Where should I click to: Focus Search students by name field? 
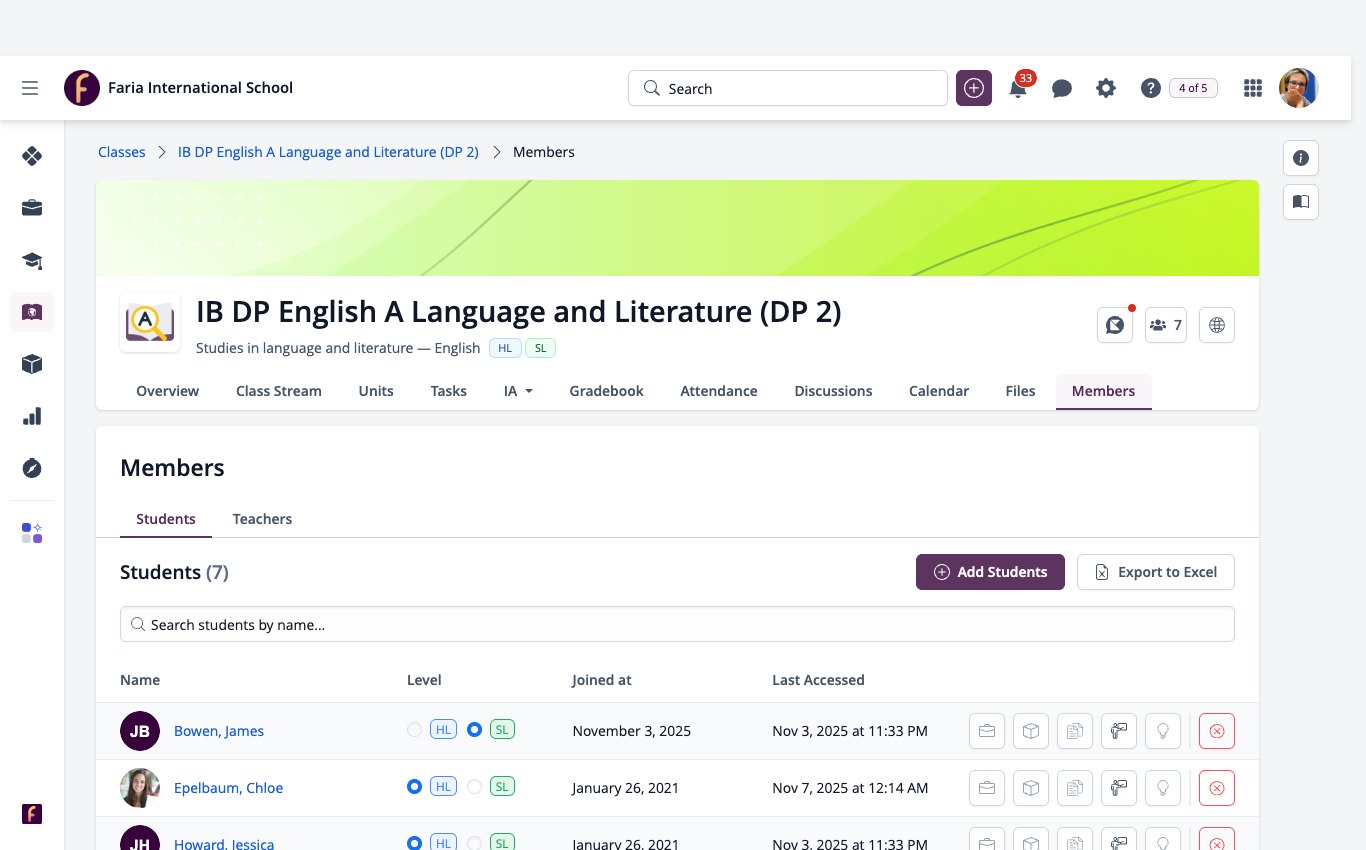click(677, 625)
